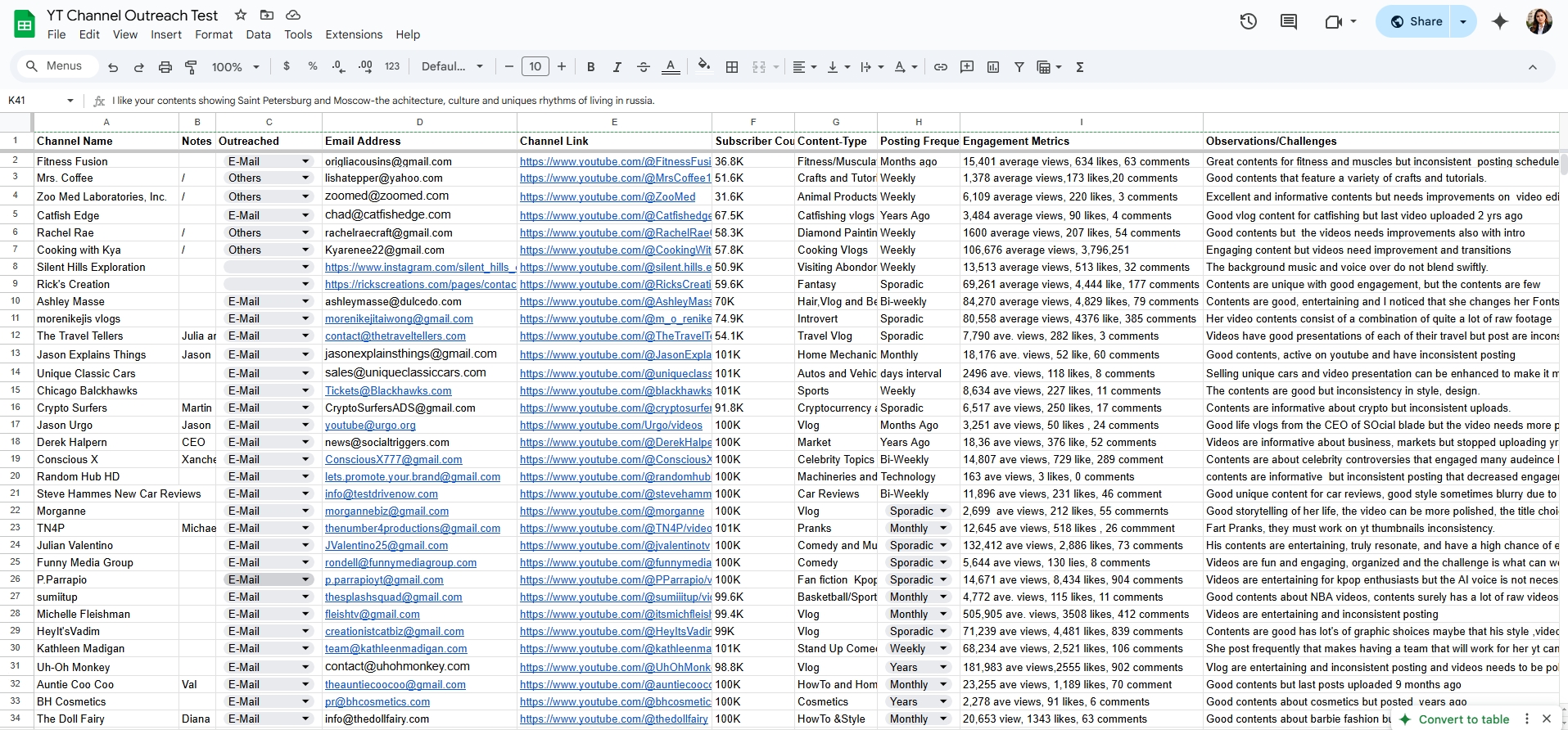This screenshot has width=1568, height=730.
Task: Open filter views dropdown
Action: (1049, 67)
